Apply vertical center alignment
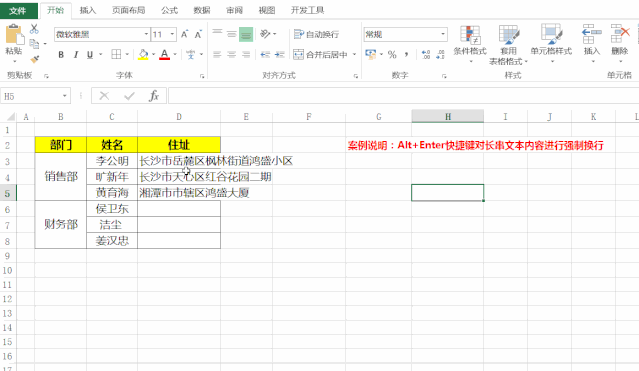Viewport: 639px width, 371px height. (x=231, y=34)
